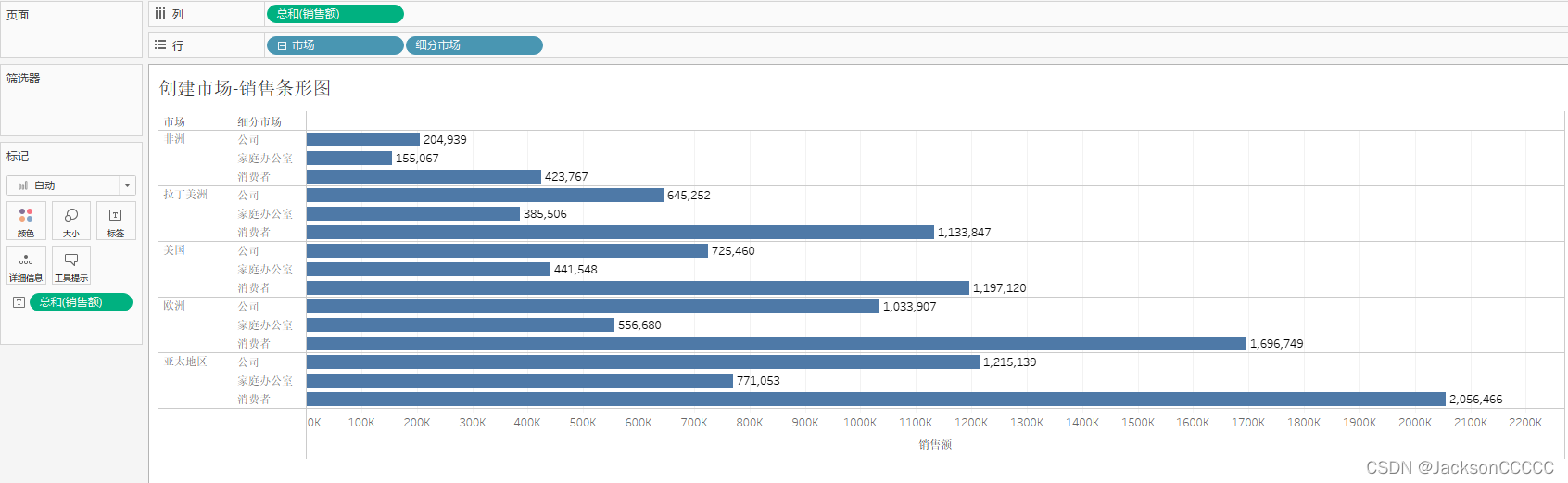Select the bar labeled 1,696,749
Viewport: 1568px width, 483px height.
click(777, 343)
